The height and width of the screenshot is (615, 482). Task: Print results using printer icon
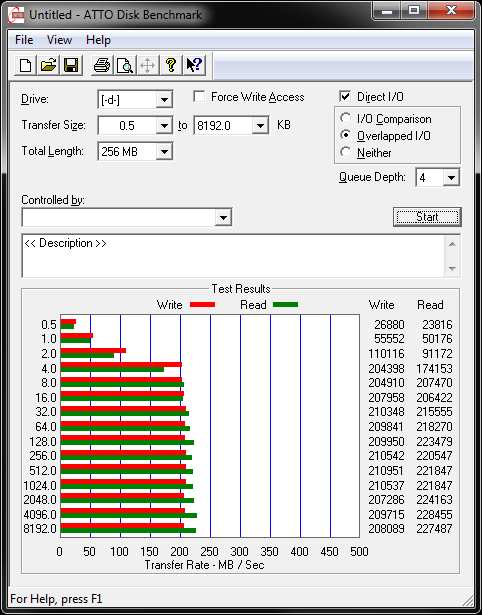[102, 65]
